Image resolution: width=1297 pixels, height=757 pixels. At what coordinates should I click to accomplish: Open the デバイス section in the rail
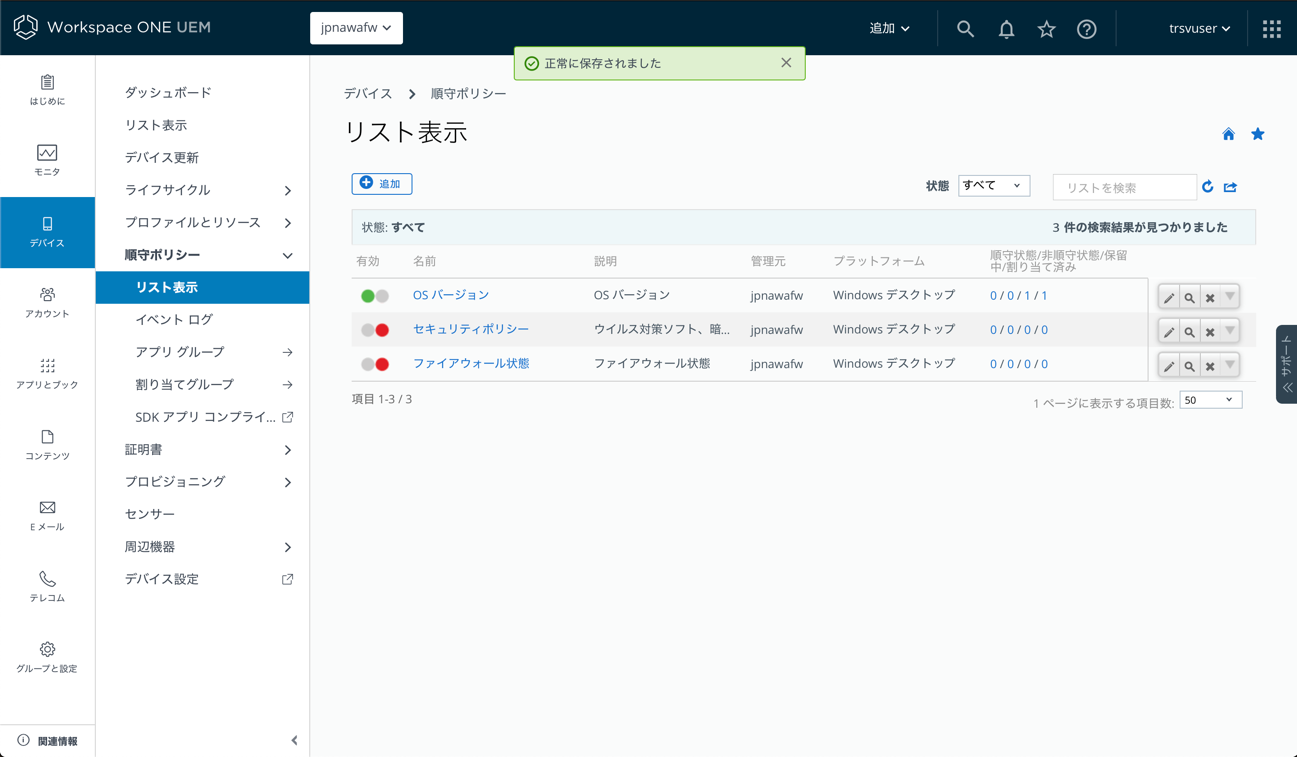coord(47,232)
